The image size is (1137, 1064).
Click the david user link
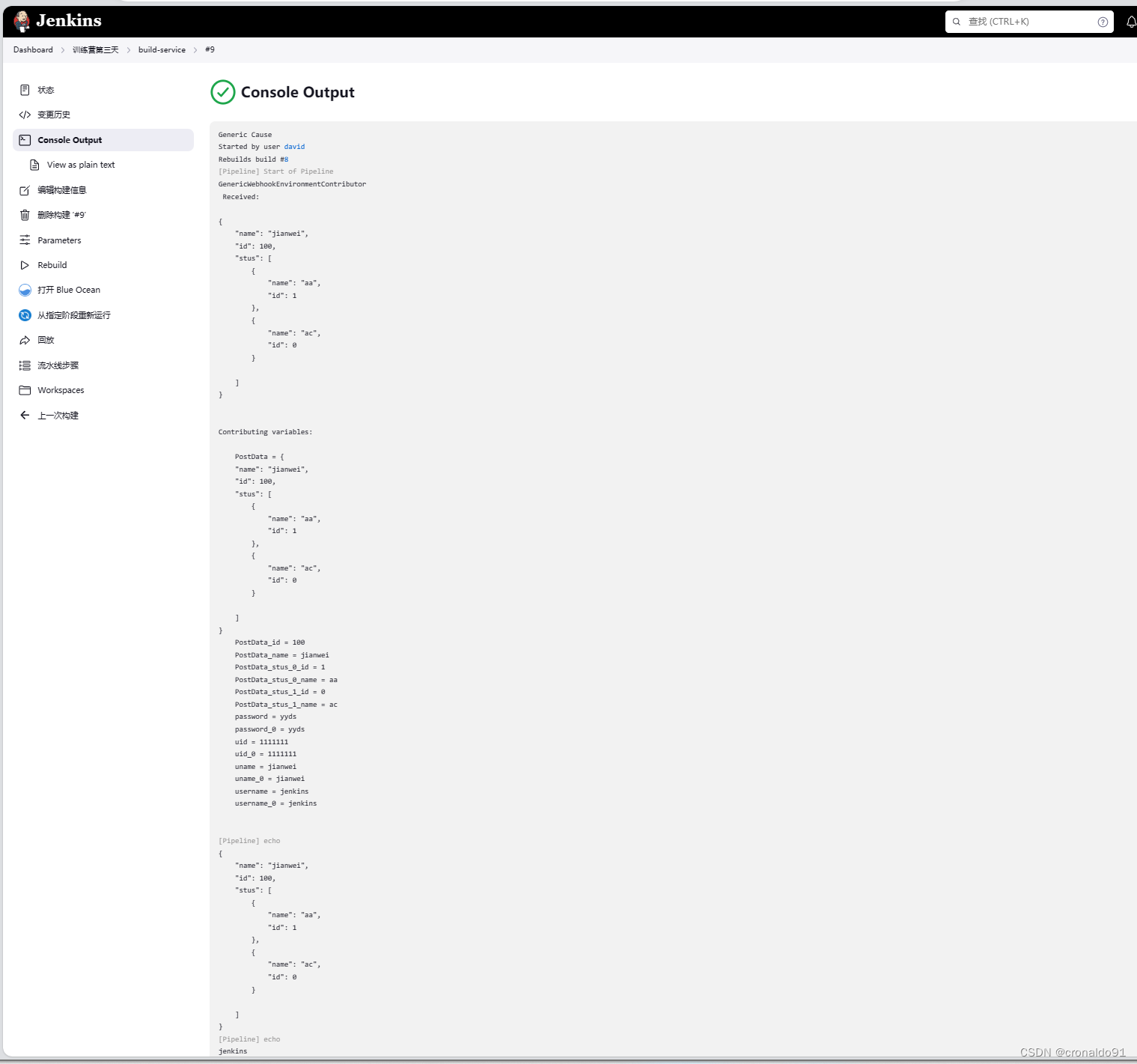click(x=294, y=147)
